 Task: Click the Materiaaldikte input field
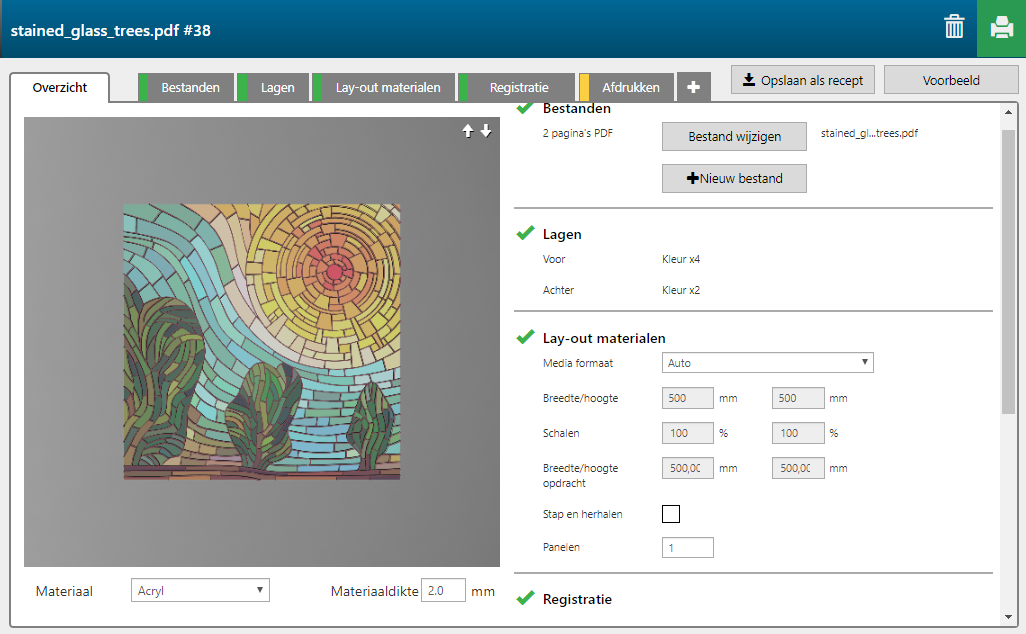444,591
